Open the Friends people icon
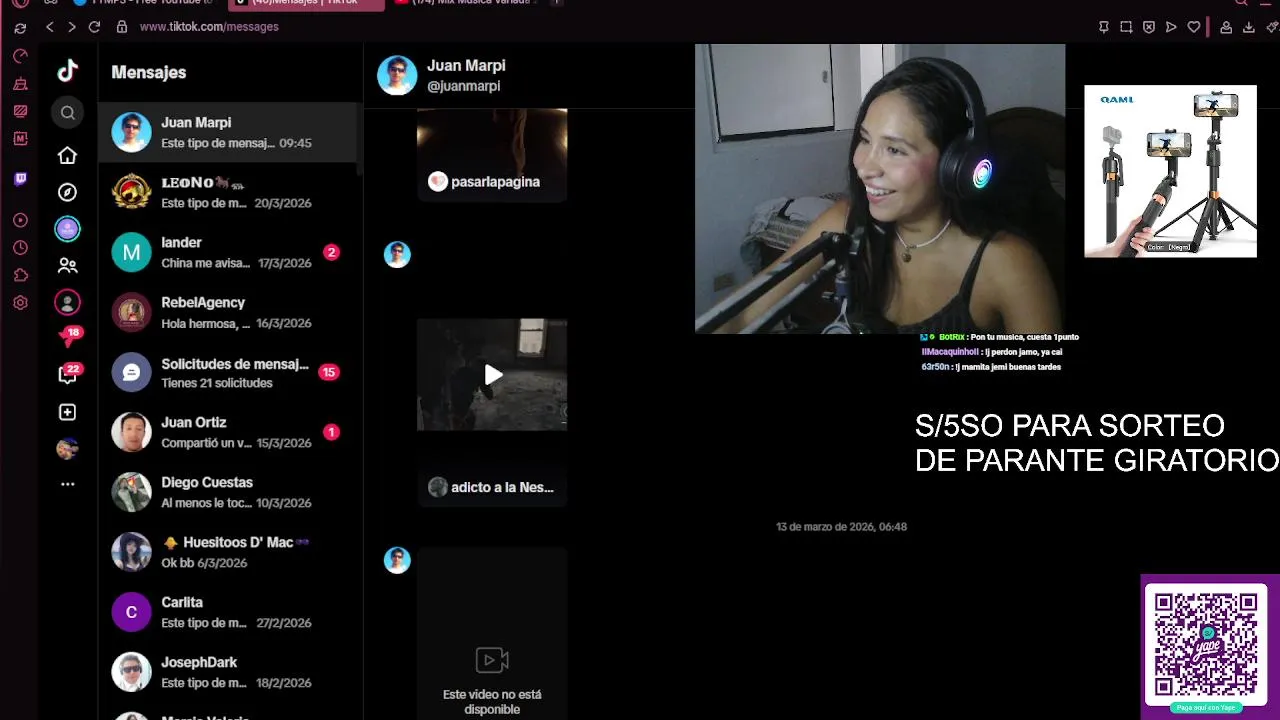This screenshot has width=1280, height=720. pyautogui.click(x=67, y=266)
